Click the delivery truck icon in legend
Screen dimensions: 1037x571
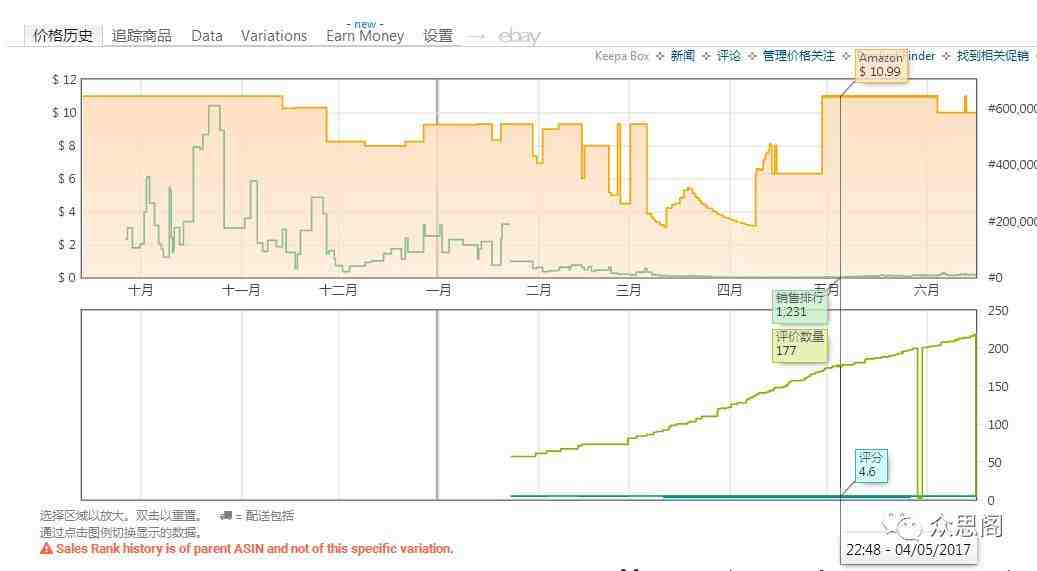coord(226,515)
